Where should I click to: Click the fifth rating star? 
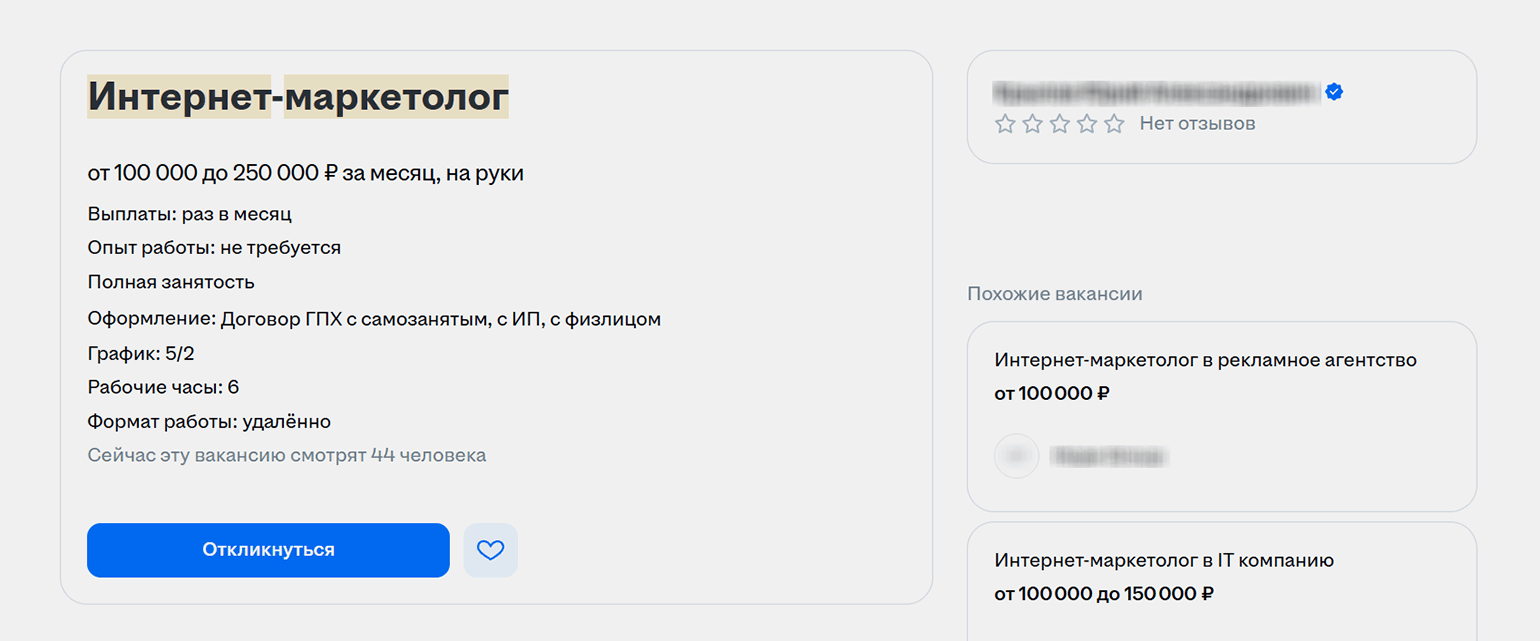[x=1114, y=124]
